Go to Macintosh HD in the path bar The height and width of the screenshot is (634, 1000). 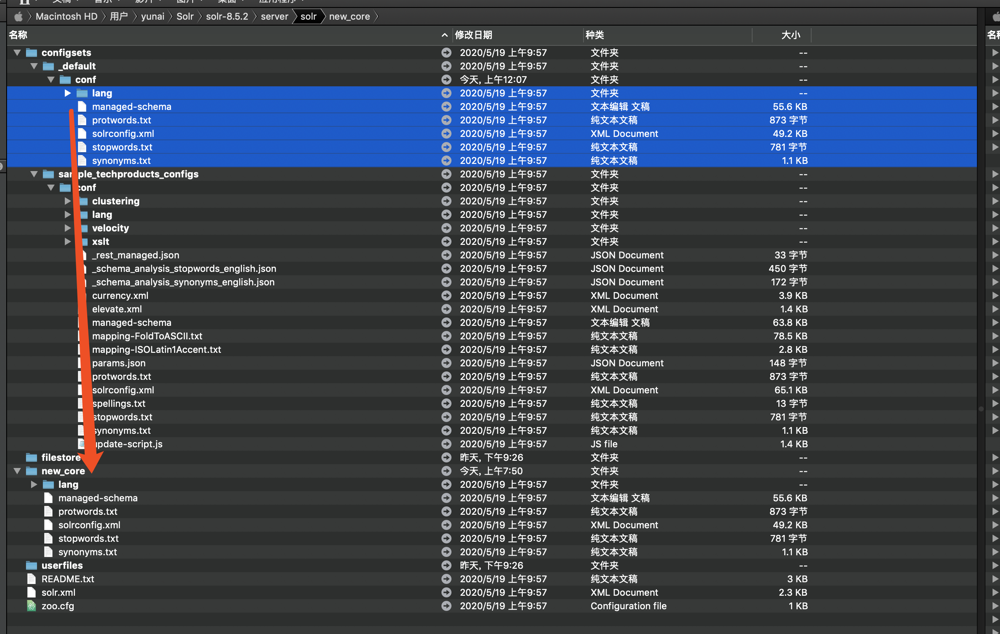[67, 17]
